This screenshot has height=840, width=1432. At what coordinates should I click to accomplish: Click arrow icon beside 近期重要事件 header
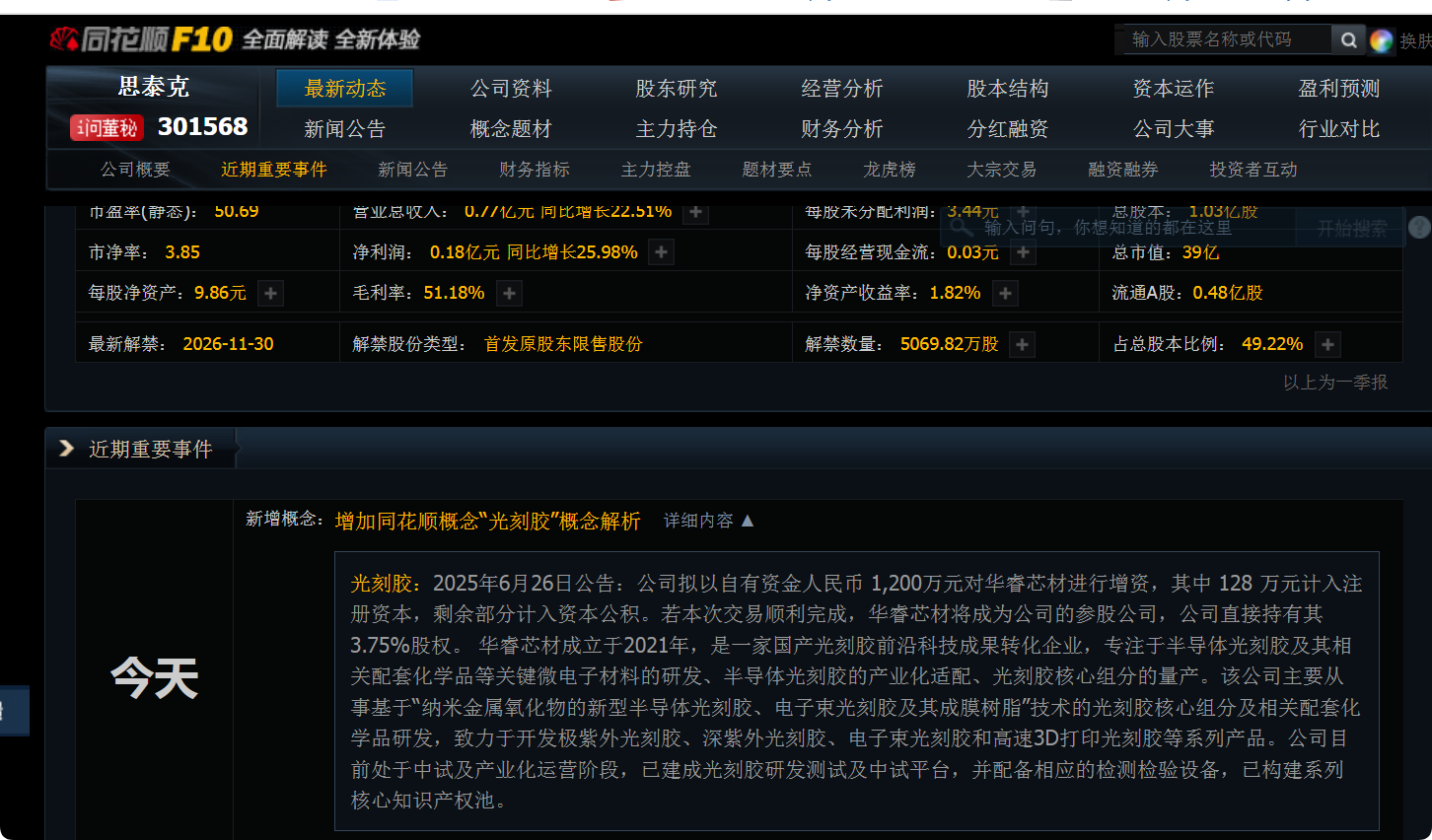tap(66, 449)
